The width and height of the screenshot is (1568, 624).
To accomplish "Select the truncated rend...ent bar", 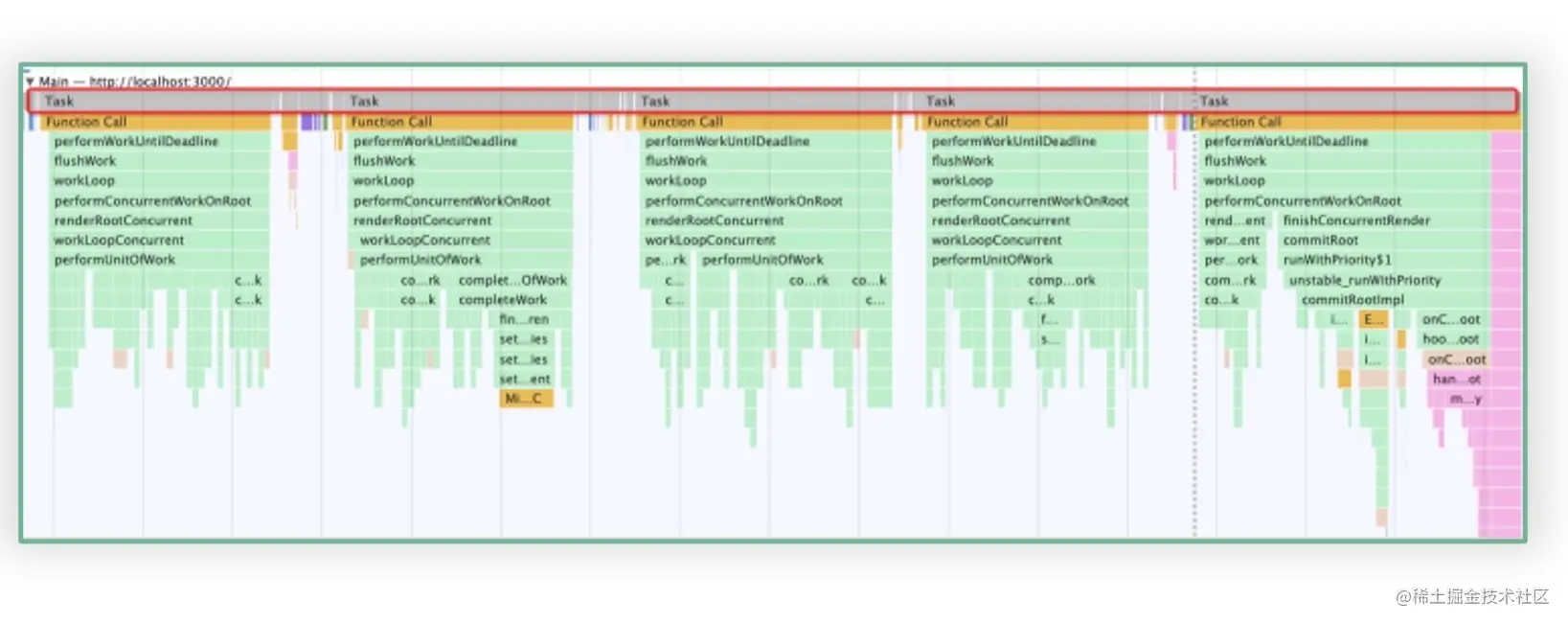I will point(1234,220).
